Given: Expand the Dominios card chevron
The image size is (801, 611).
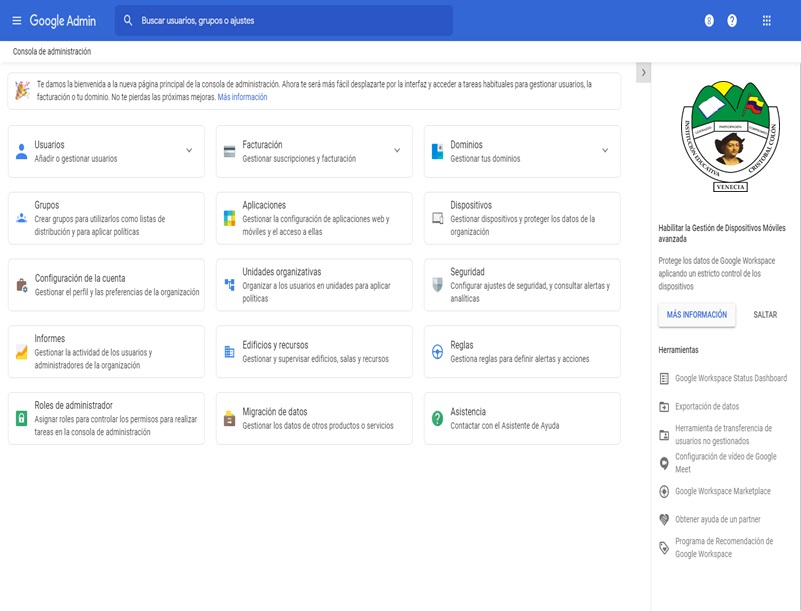Looking at the screenshot, I should point(605,151).
